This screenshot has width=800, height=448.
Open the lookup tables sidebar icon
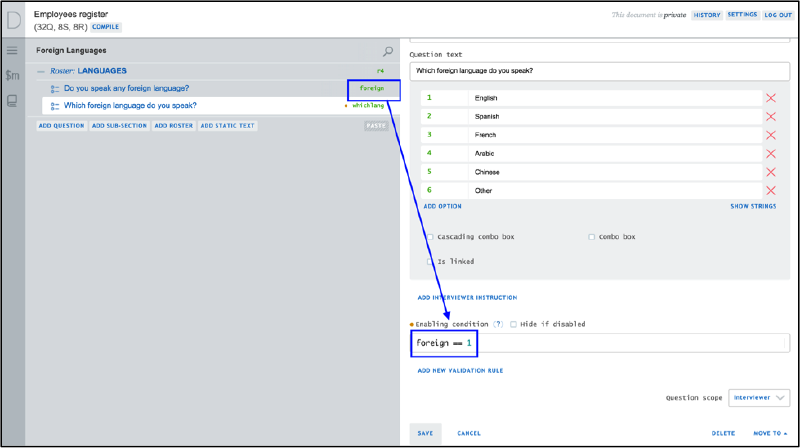point(12,100)
